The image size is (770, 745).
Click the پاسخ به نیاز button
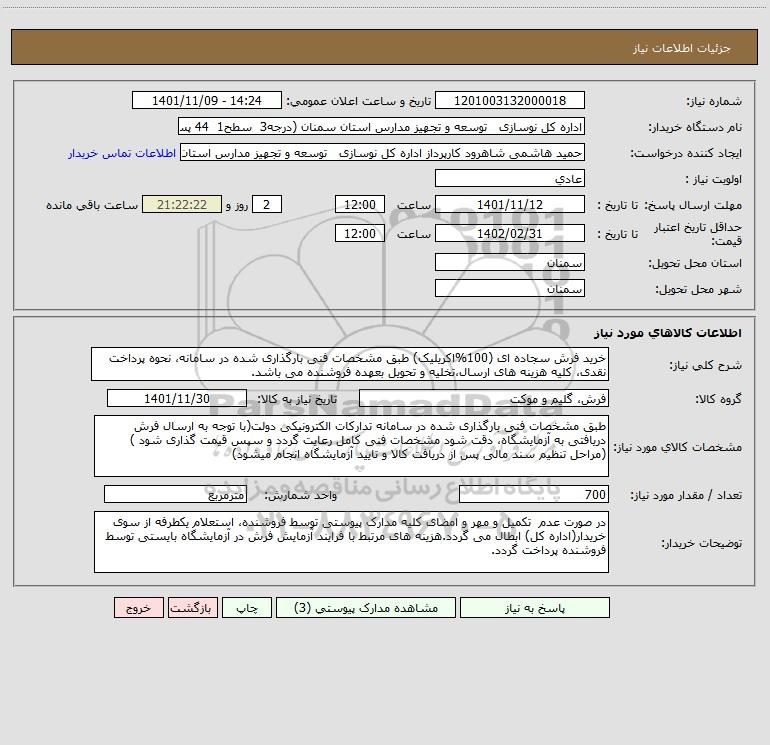[x=535, y=608]
